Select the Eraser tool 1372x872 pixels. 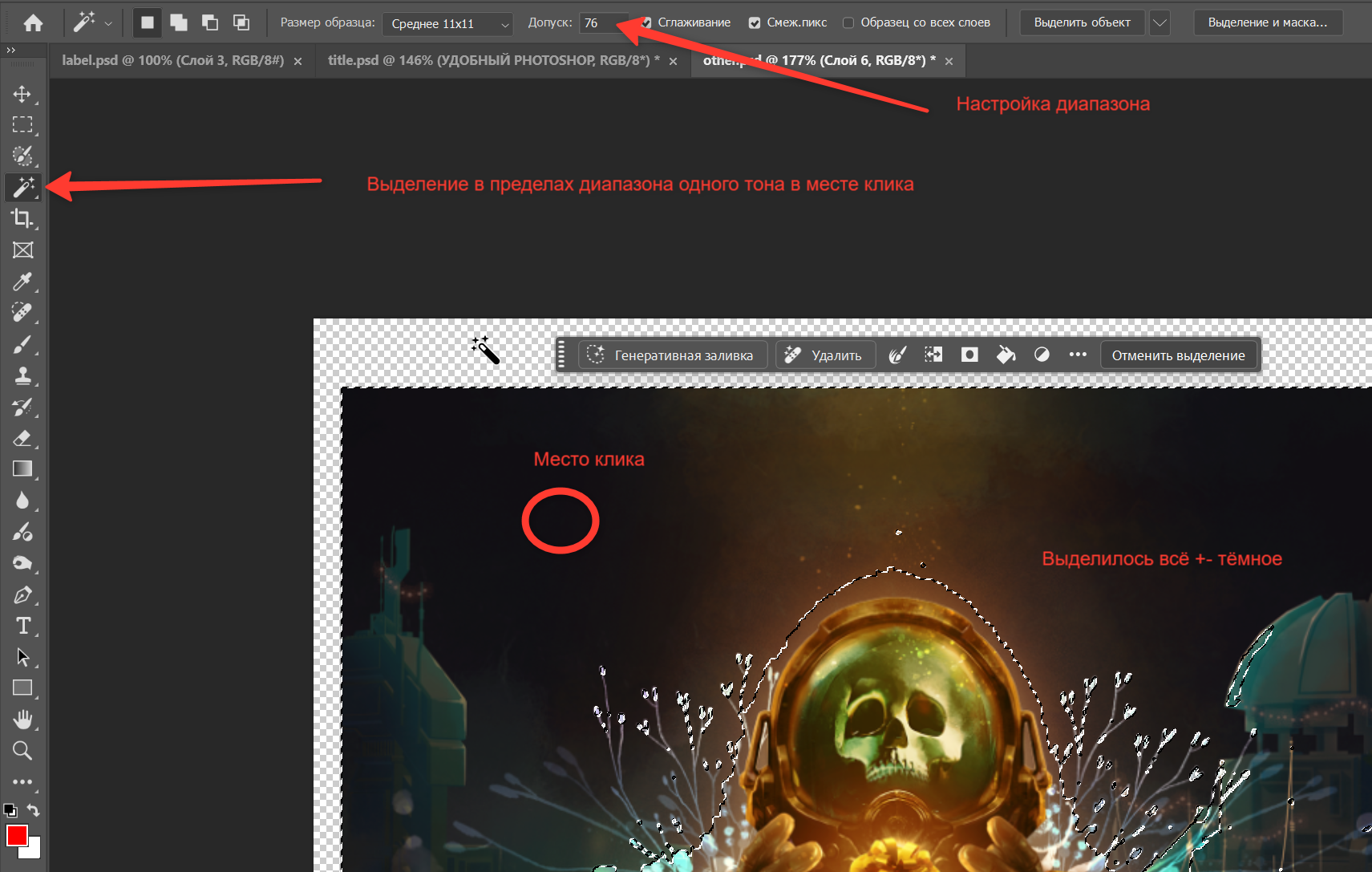pyautogui.click(x=22, y=437)
